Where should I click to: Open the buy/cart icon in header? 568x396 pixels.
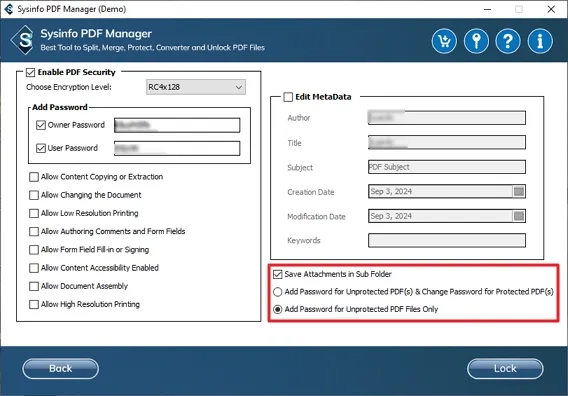444,41
